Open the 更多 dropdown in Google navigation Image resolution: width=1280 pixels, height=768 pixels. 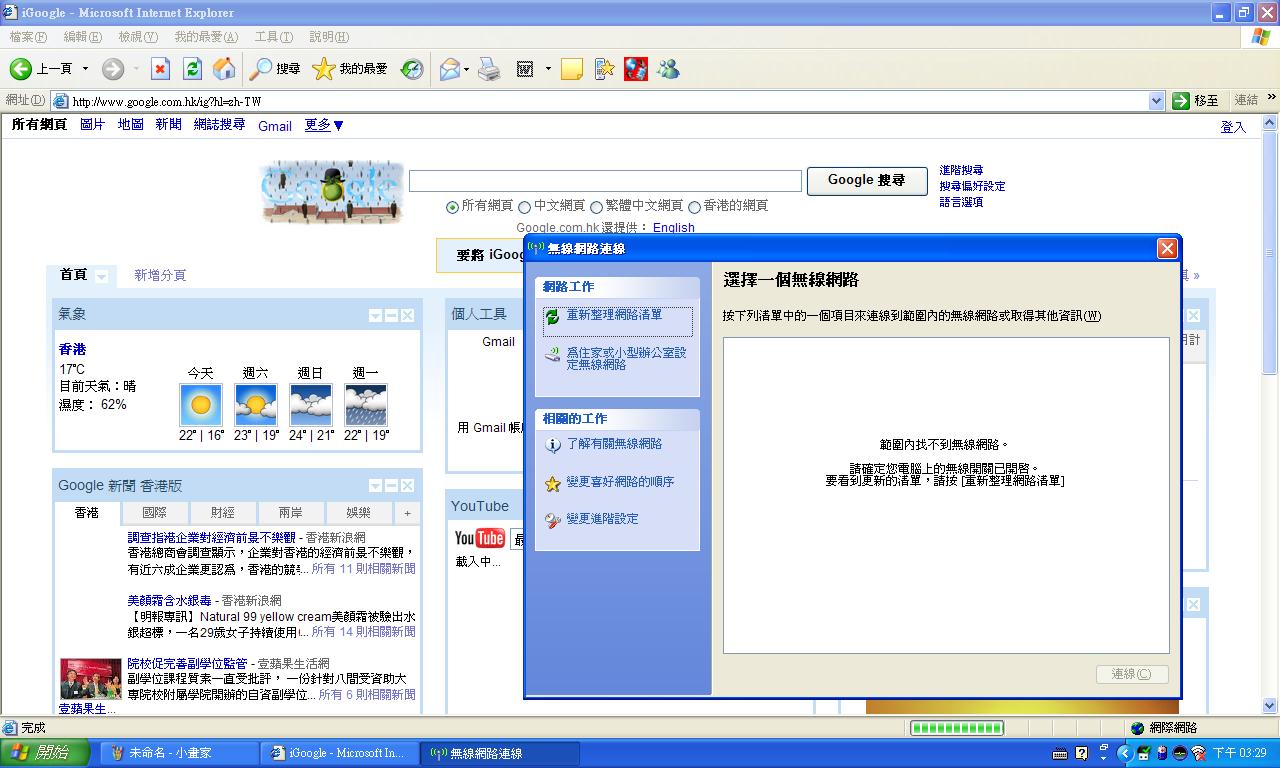[324, 125]
